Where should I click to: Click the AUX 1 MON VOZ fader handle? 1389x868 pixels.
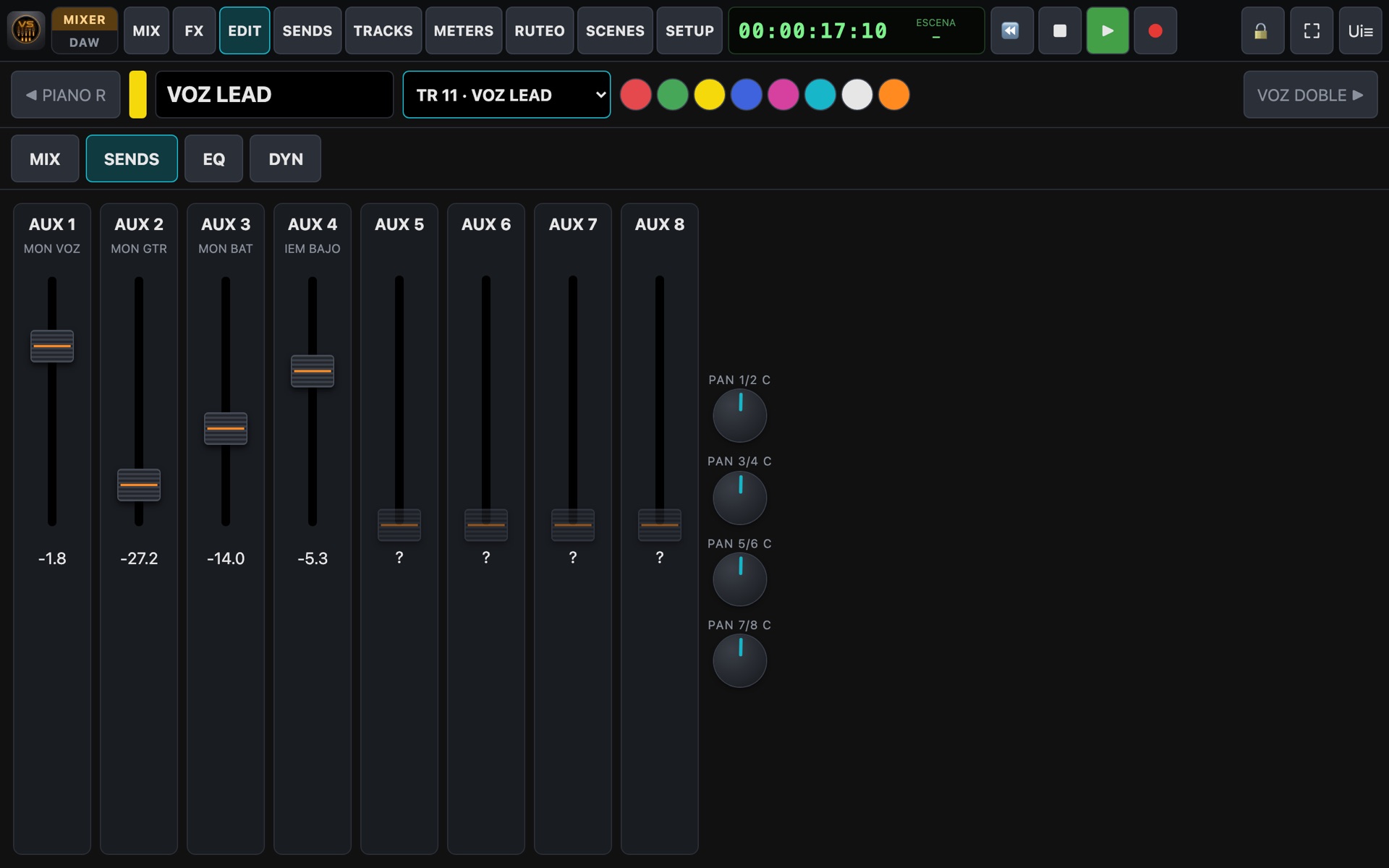pyautogui.click(x=52, y=346)
